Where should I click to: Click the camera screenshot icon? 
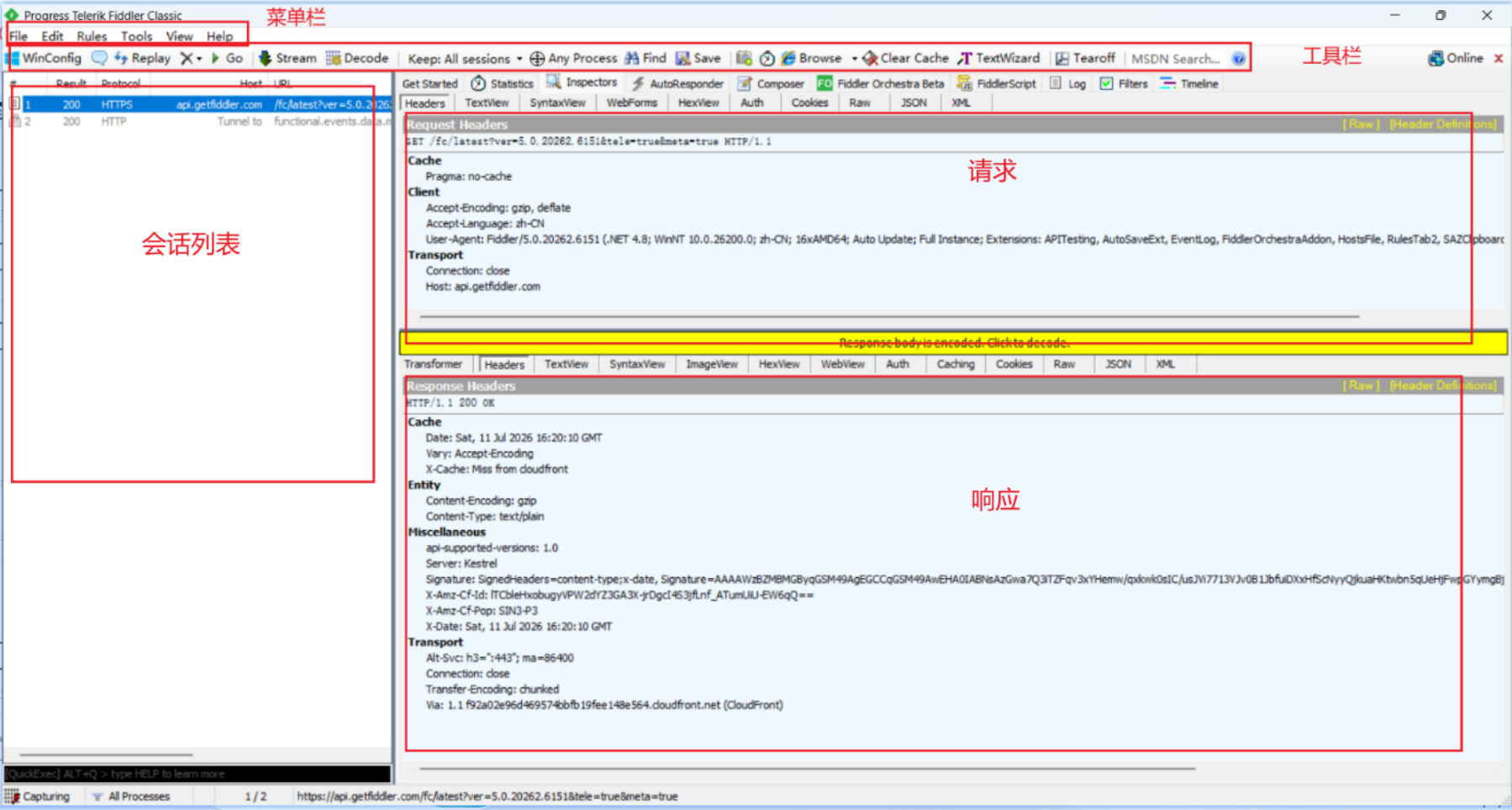coord(744,58)
